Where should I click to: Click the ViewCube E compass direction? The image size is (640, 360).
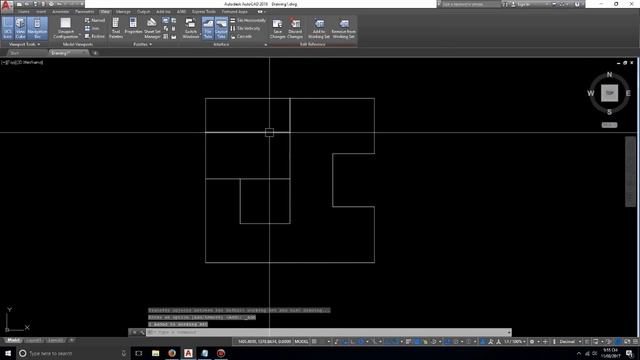(628, 93)
